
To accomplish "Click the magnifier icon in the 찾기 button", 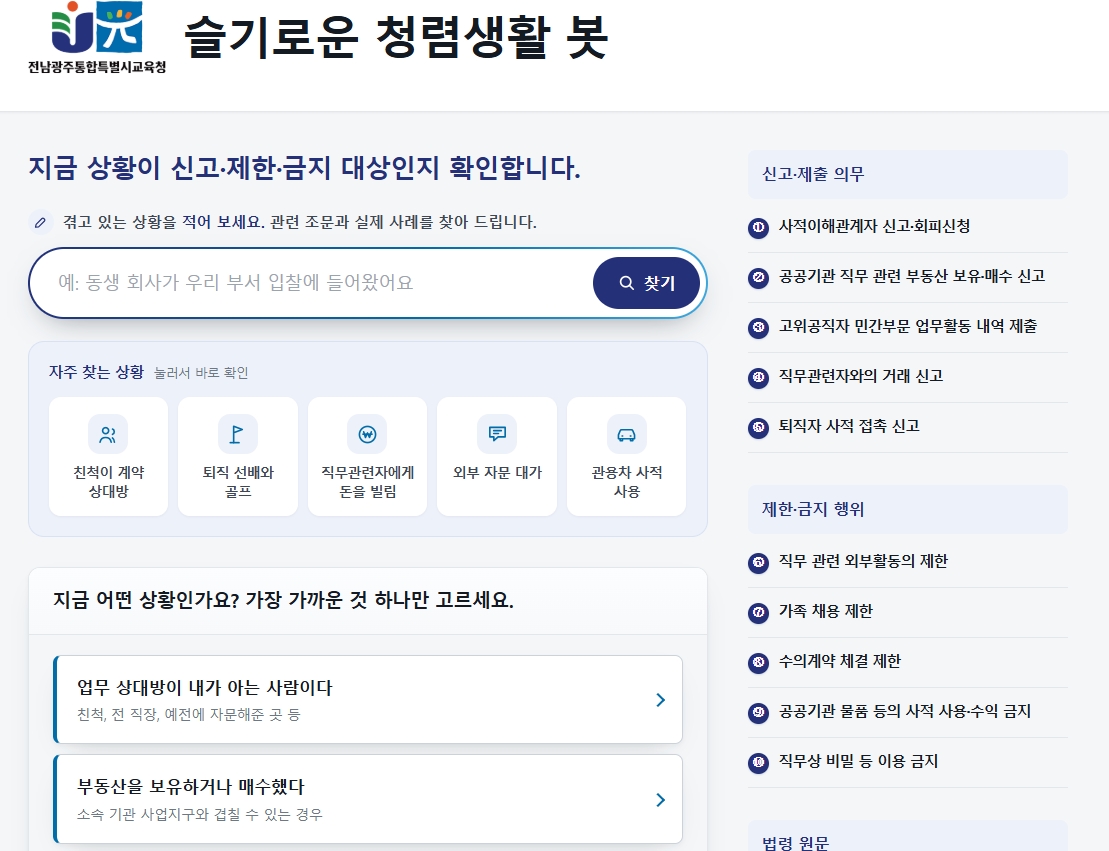I will (627, 283).
